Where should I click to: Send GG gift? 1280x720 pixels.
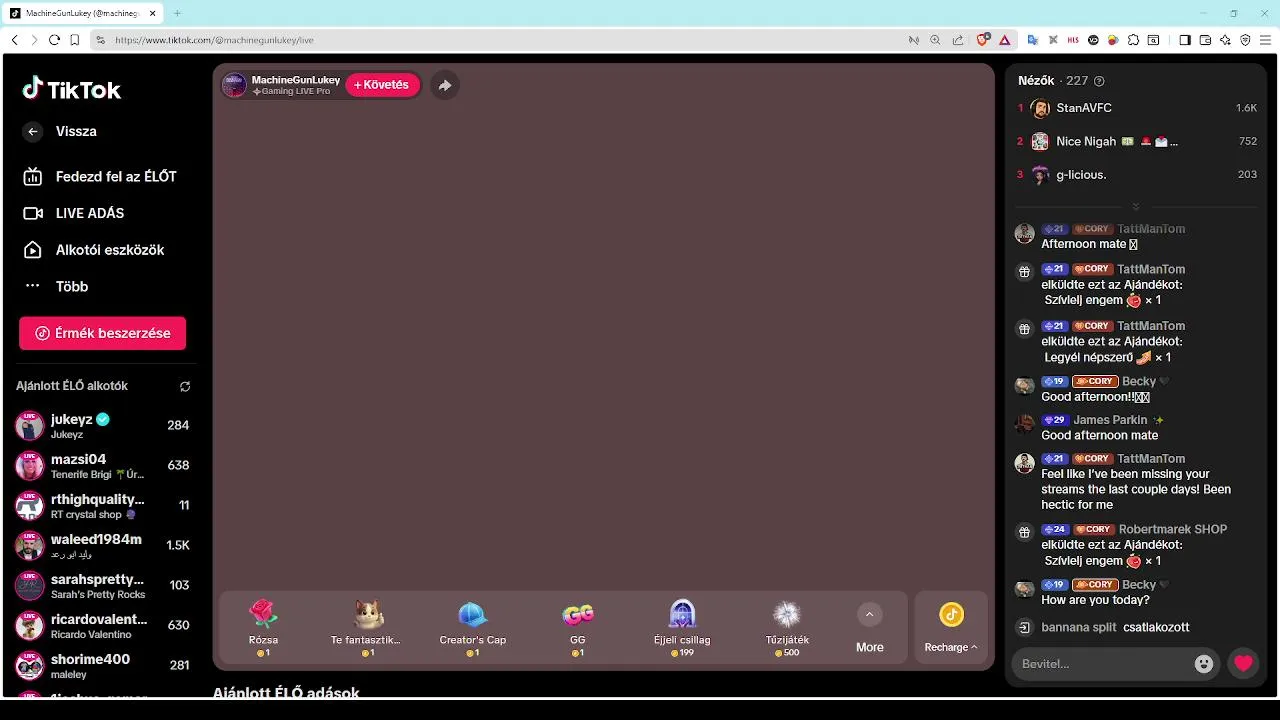tap(578, 628)
